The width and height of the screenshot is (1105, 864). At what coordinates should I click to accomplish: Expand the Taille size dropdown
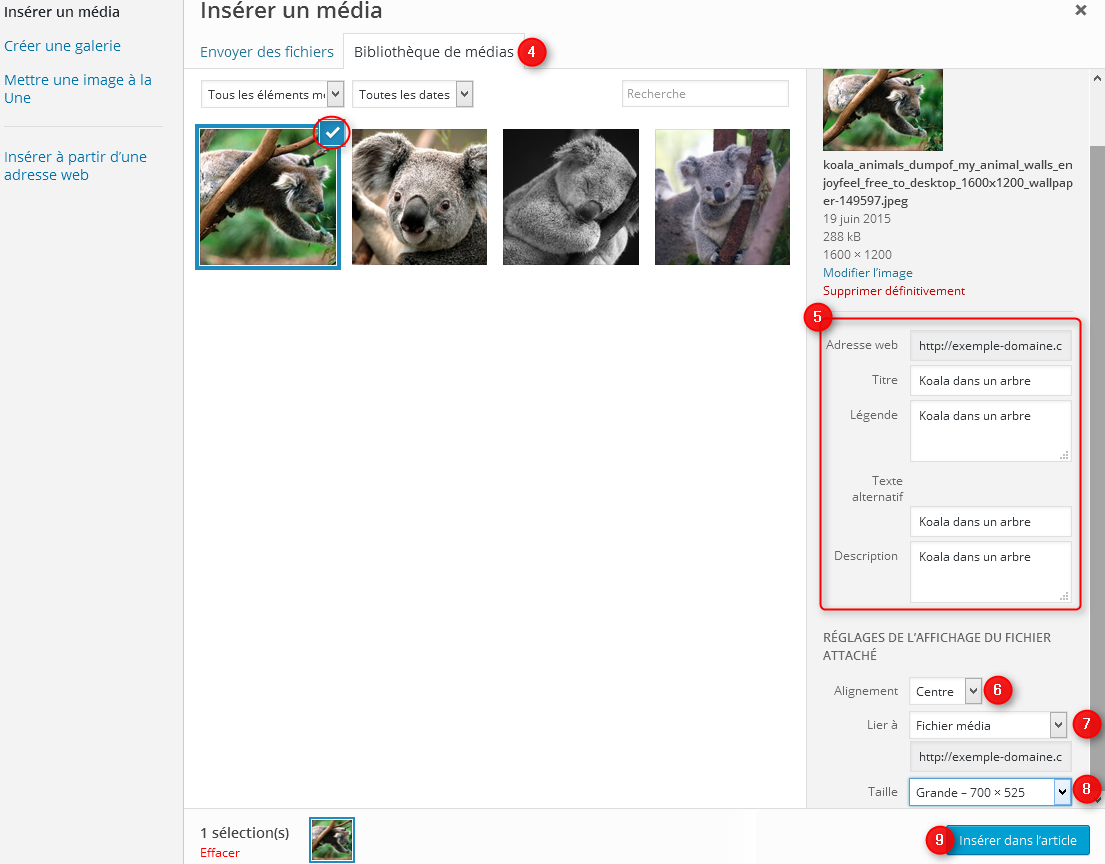point(989,792)
